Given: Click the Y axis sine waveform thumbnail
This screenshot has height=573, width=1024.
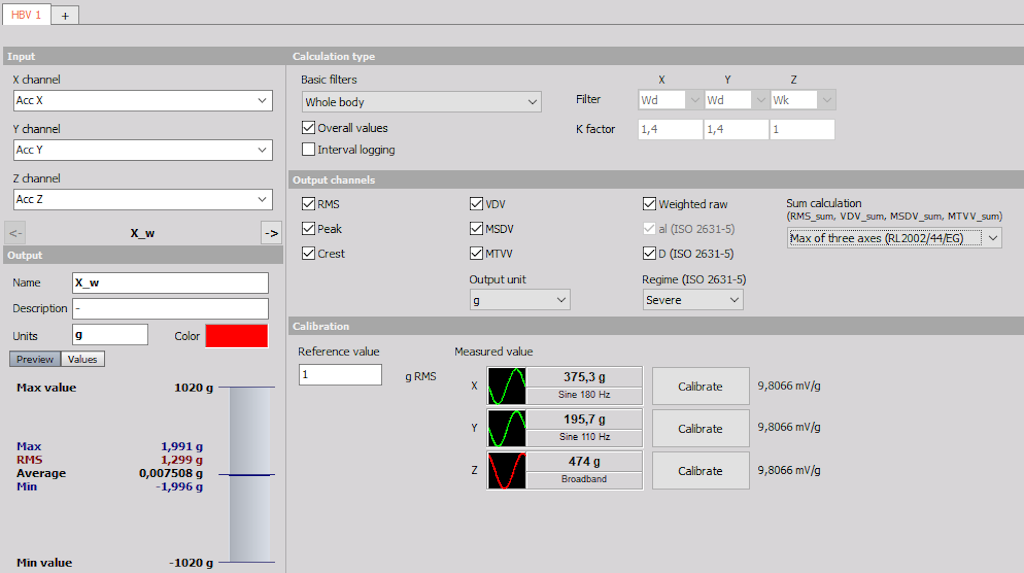Looking at the screenshot, I should tap(506, 428).
